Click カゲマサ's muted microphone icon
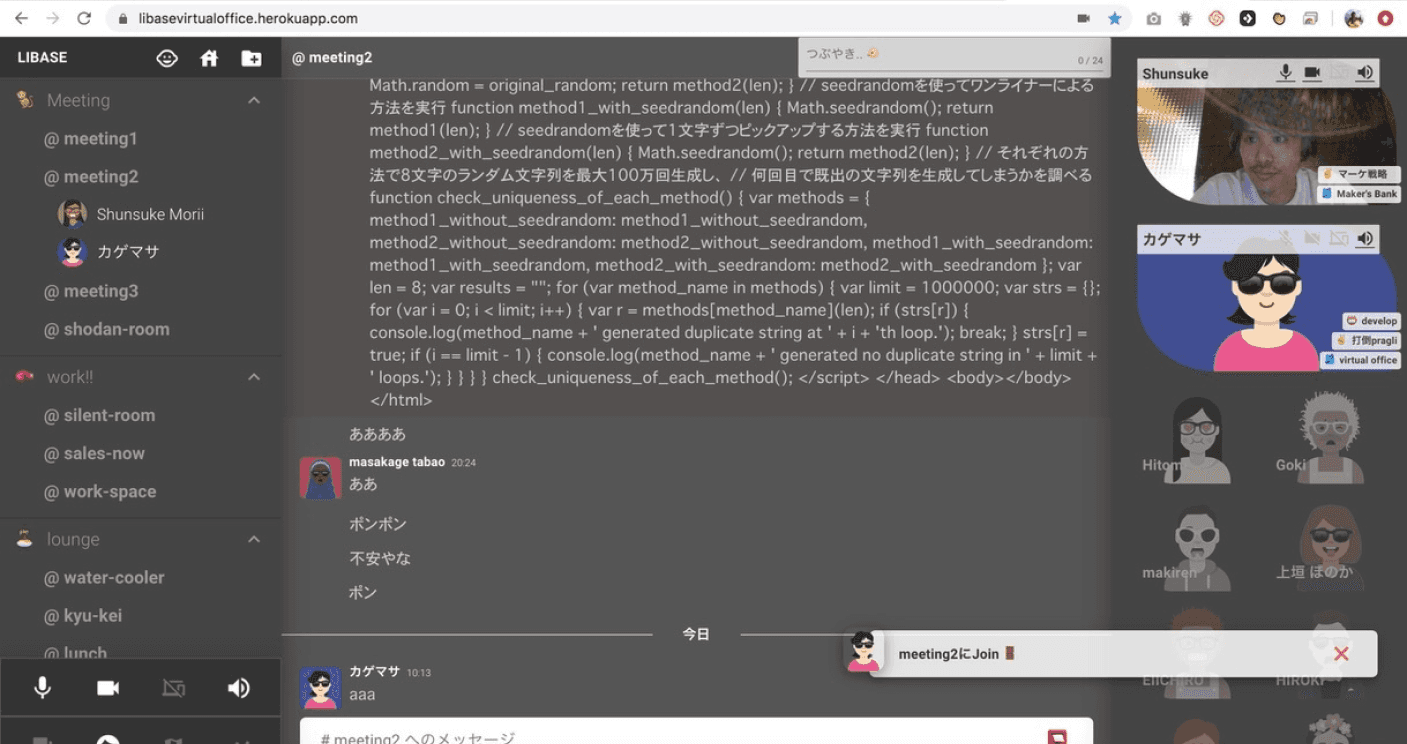Viewport: 1407px width, 744px height. [1286, 238]
